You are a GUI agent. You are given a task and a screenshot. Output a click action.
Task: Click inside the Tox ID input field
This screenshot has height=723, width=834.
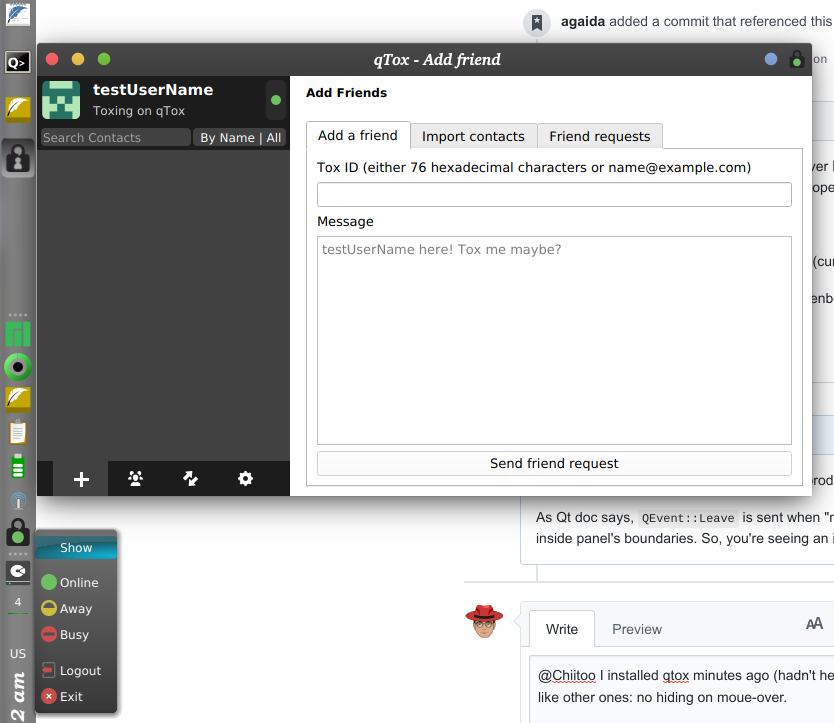(x=554, y=194)
